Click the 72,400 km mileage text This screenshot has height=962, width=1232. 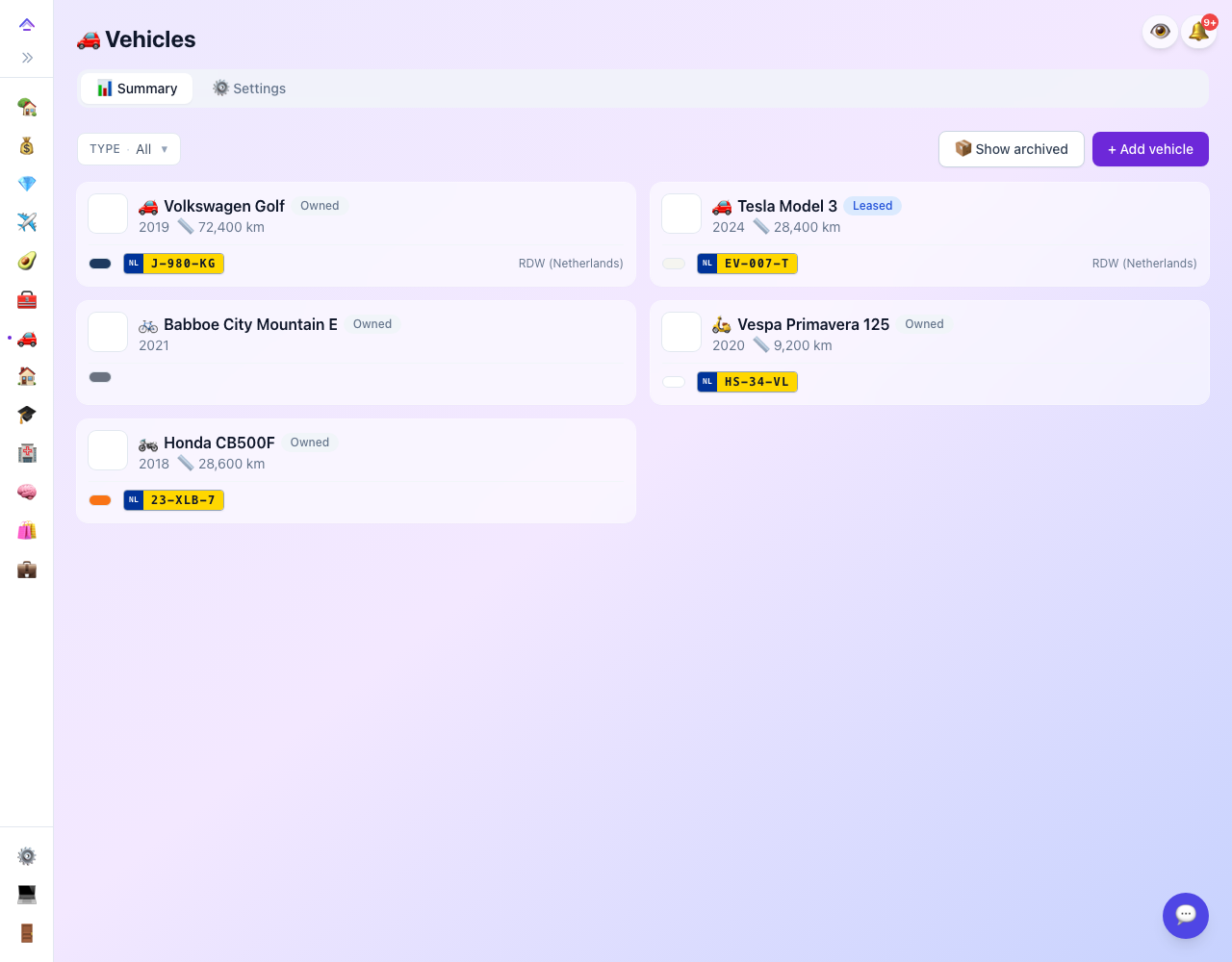pos(231,227)
